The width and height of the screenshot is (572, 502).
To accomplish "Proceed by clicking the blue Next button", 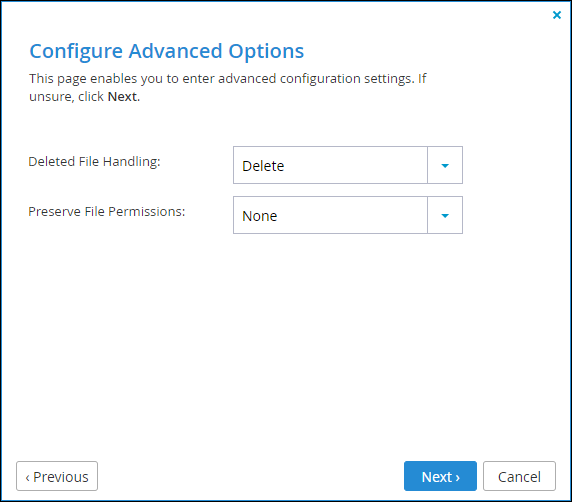I will point(440,476).
